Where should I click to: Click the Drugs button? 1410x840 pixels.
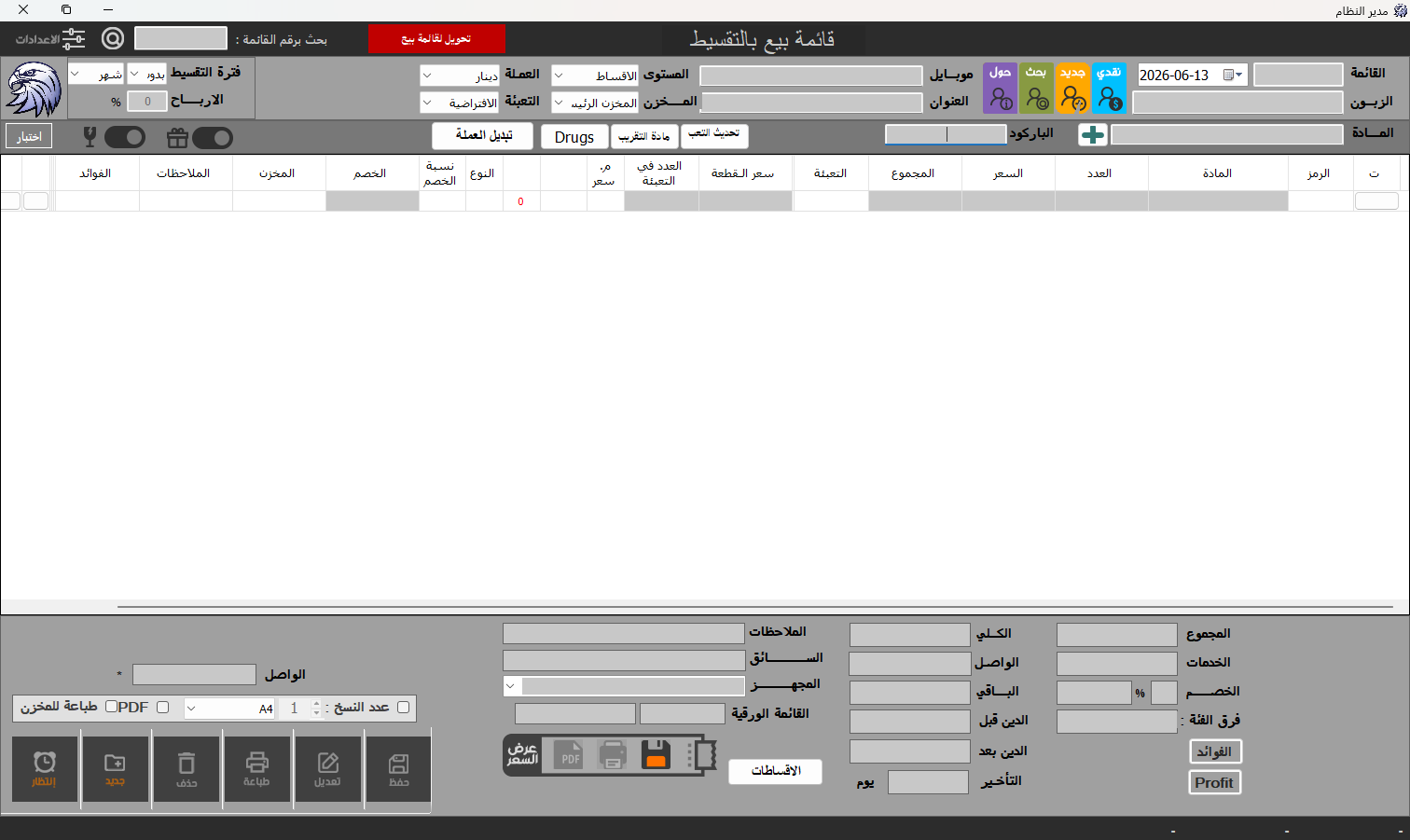click(574, 137)
